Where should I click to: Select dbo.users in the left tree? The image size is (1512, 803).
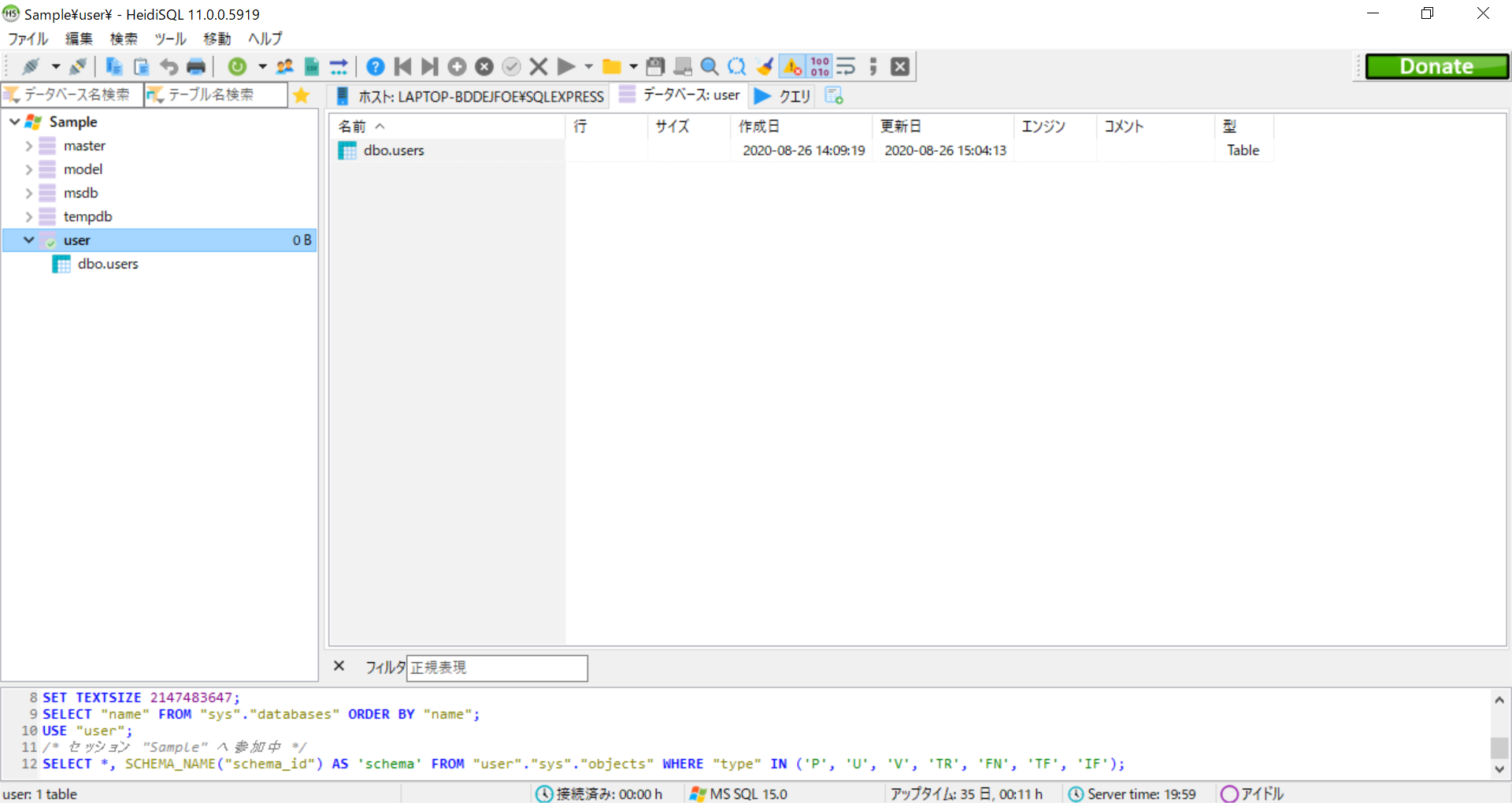tap(108, 264)
